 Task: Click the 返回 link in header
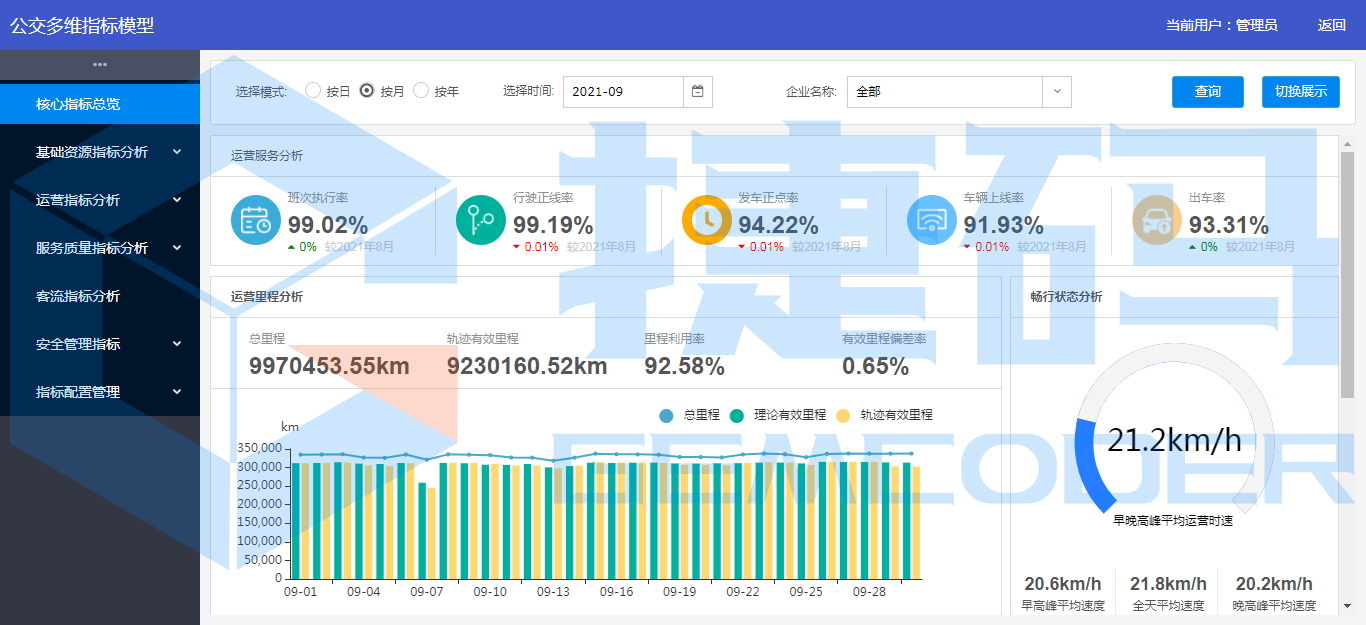click(1332, 25)
